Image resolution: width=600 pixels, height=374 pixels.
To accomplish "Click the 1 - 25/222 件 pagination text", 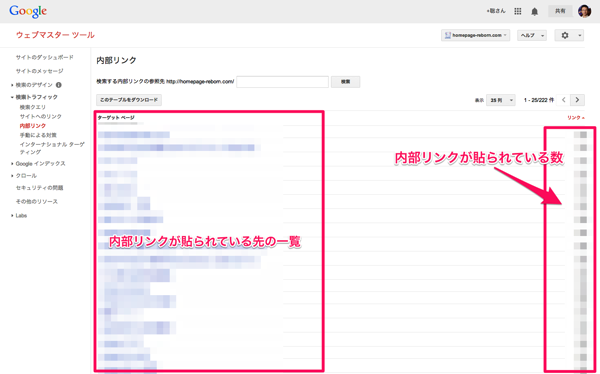I will (539, 100).
